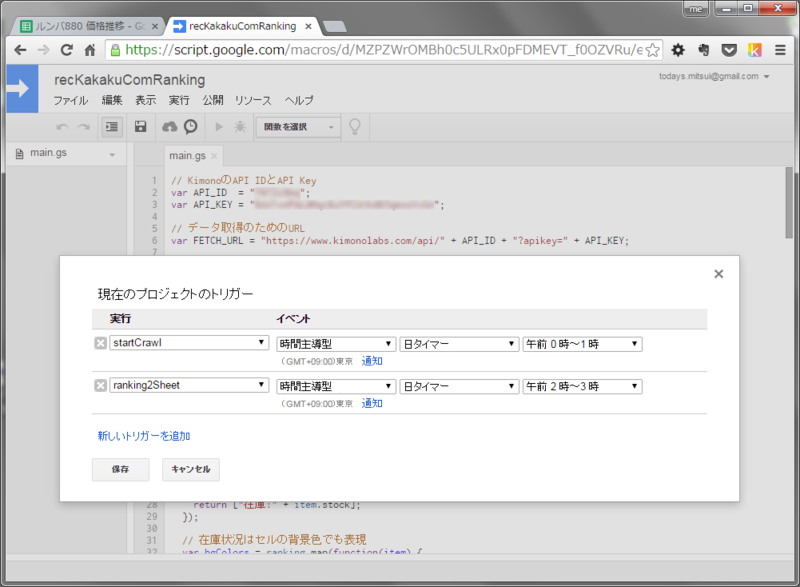Click the 'me' profile button in title bar

point(695,9)
